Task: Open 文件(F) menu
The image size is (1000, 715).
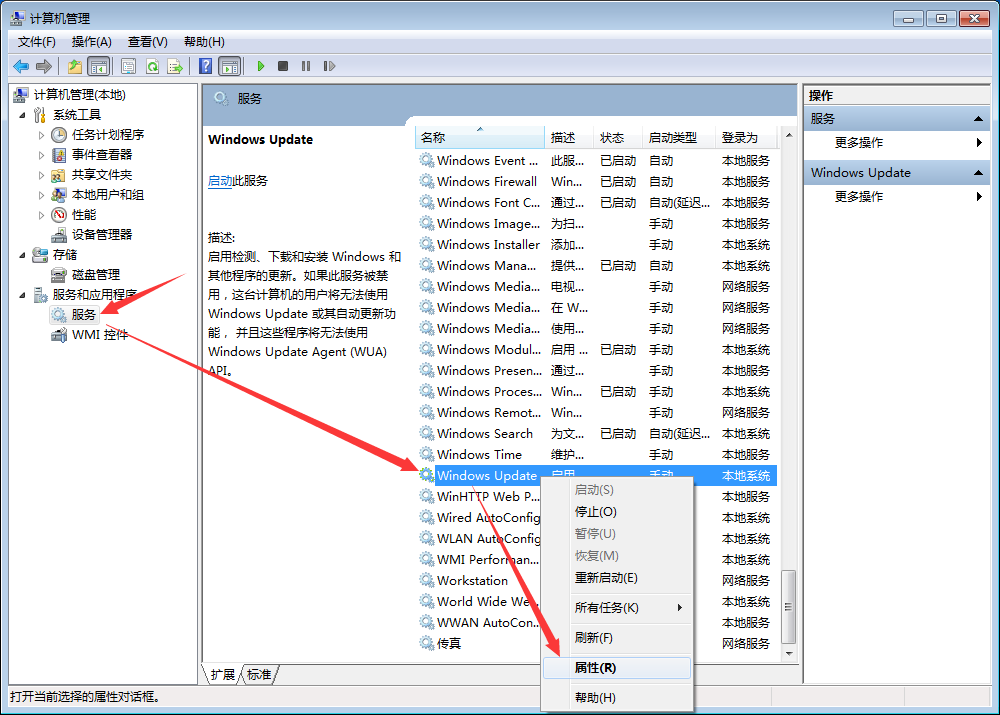Action: point(36,42)
